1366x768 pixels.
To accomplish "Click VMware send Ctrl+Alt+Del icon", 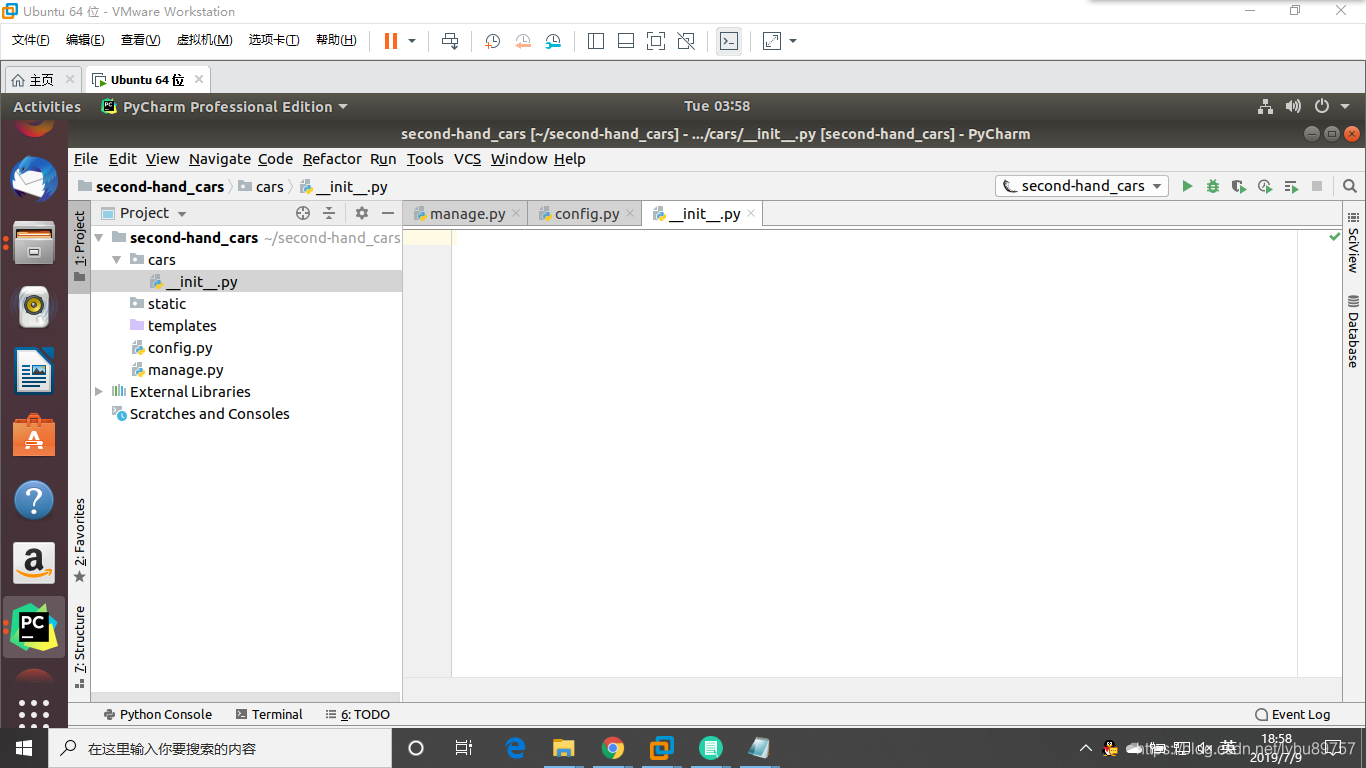I will click(450, 41).
